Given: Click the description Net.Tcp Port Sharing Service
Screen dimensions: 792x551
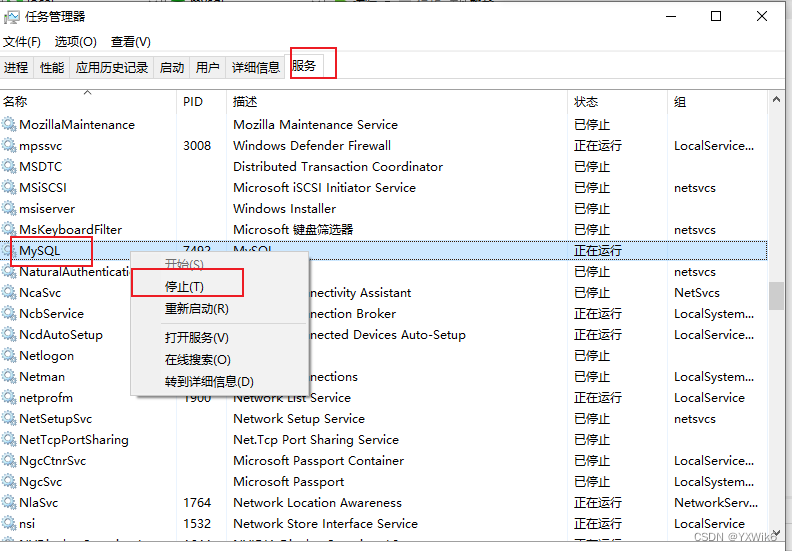Looking at the screenshot, I should tap(316, 440).
